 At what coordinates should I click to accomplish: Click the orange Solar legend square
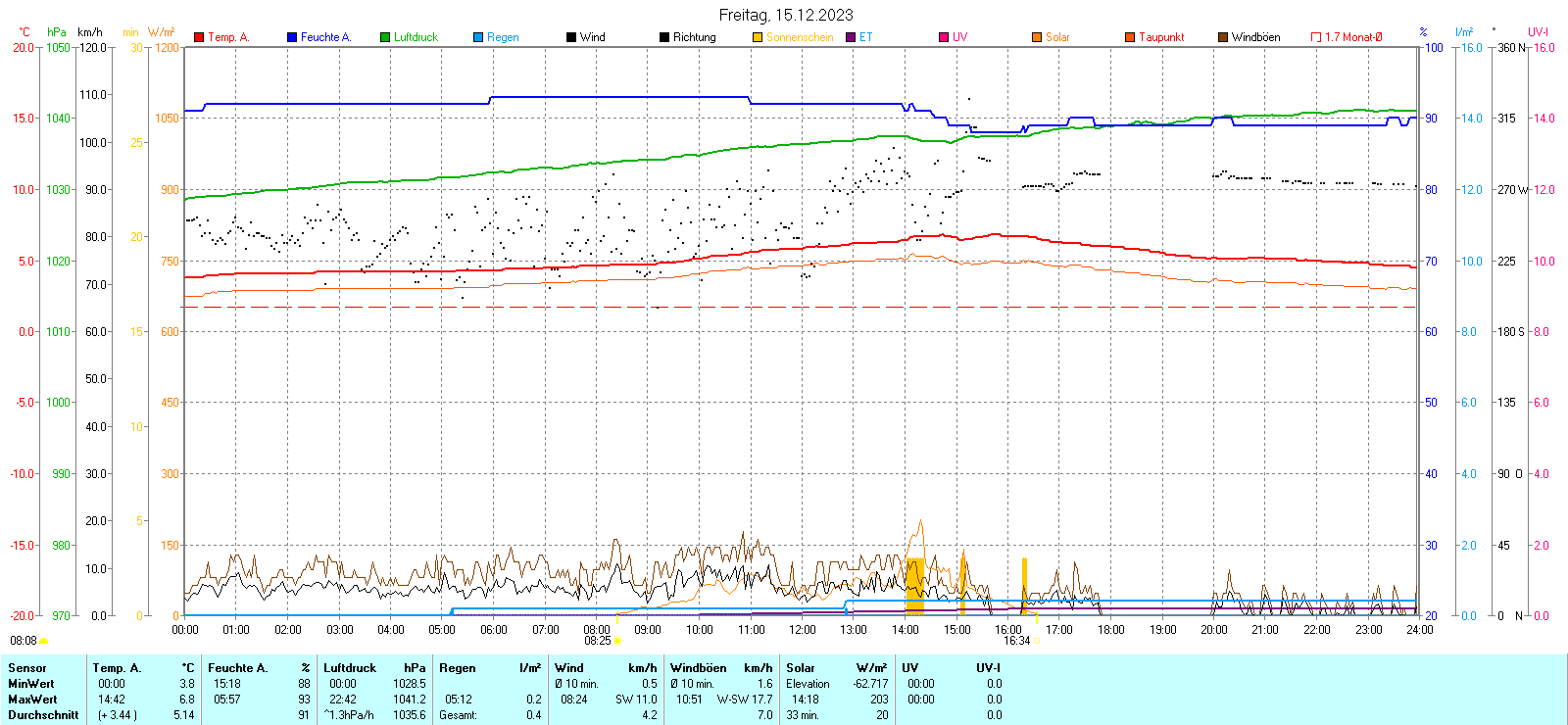[x=1037, y=37]
